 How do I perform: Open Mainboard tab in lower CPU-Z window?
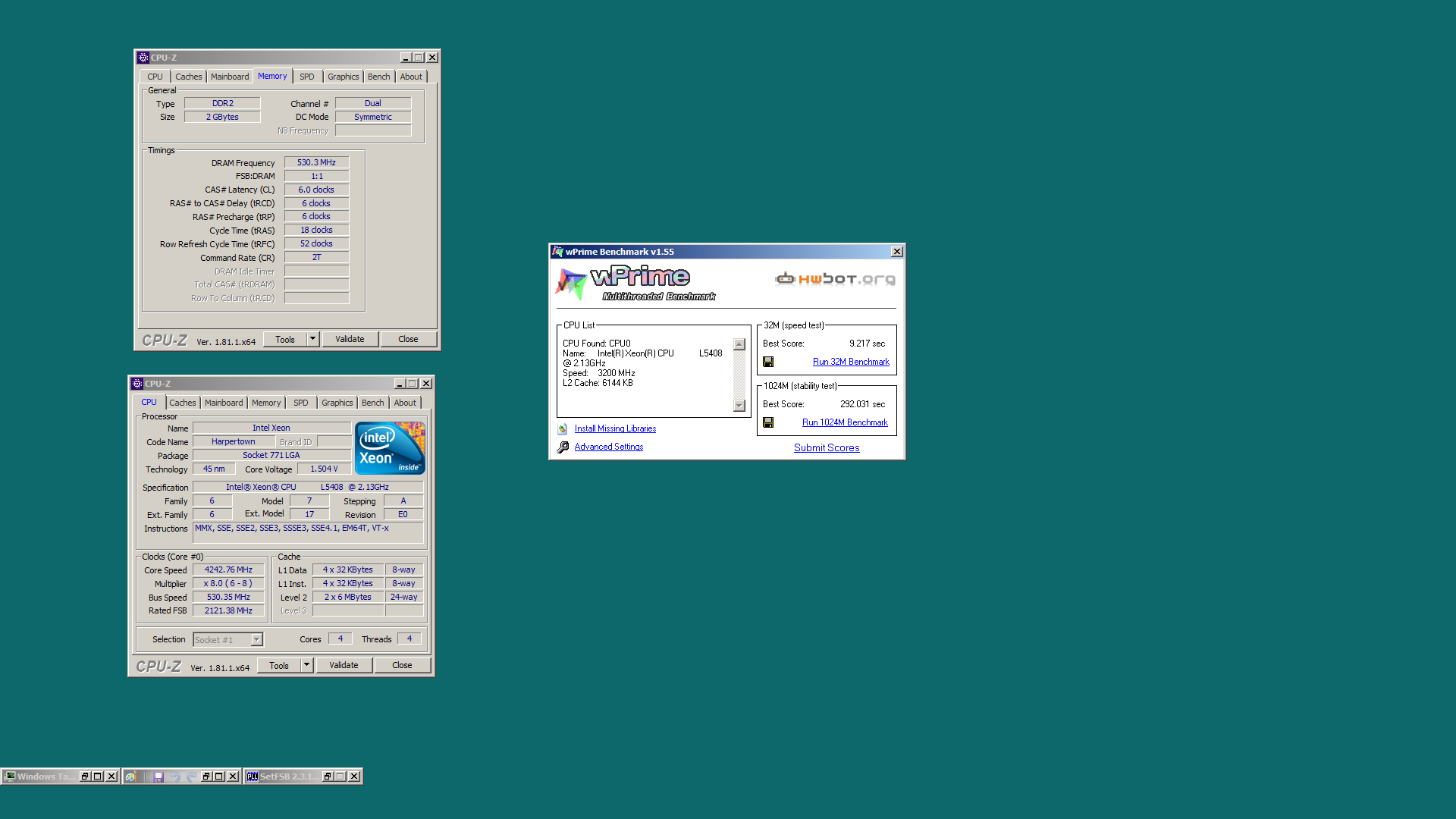(x=224, y=403)
